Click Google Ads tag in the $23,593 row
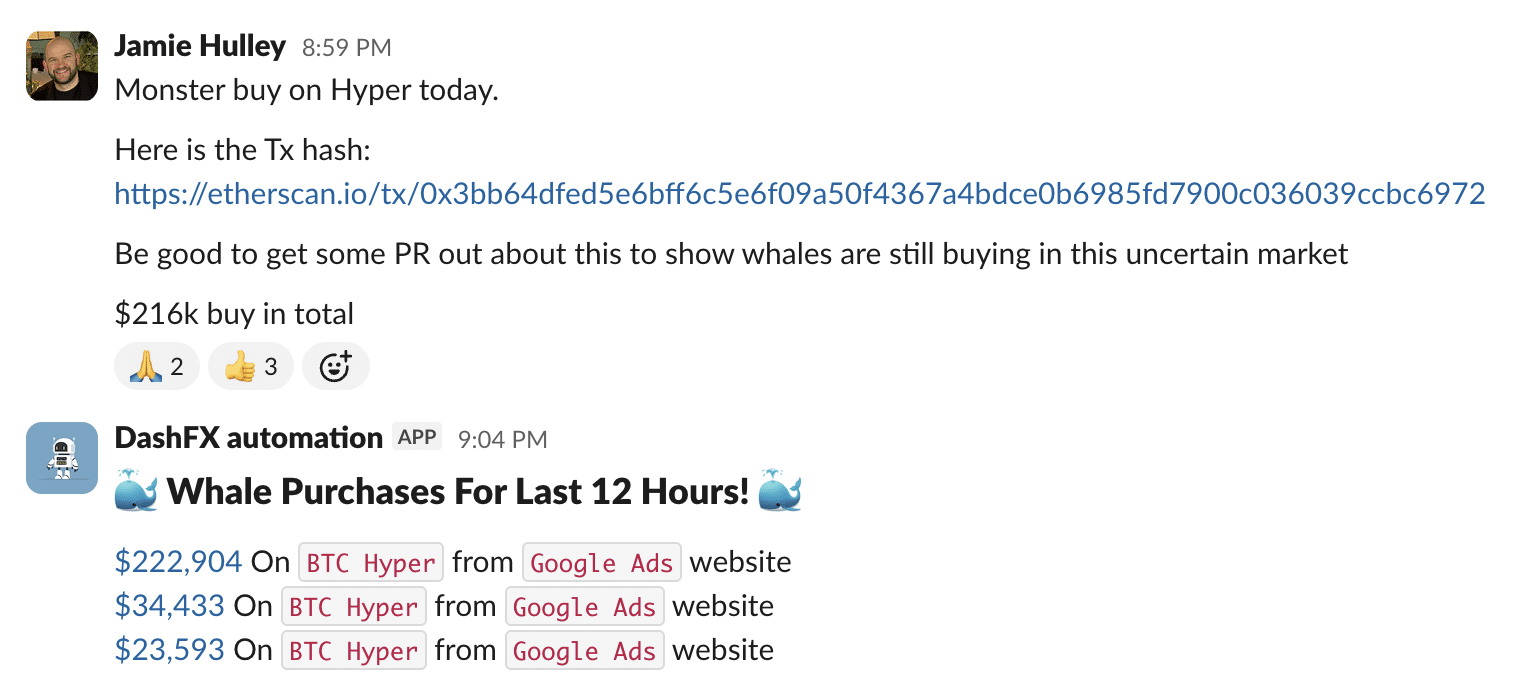The width and height of the screenshot is (1524, 690). tap(584, 651)
